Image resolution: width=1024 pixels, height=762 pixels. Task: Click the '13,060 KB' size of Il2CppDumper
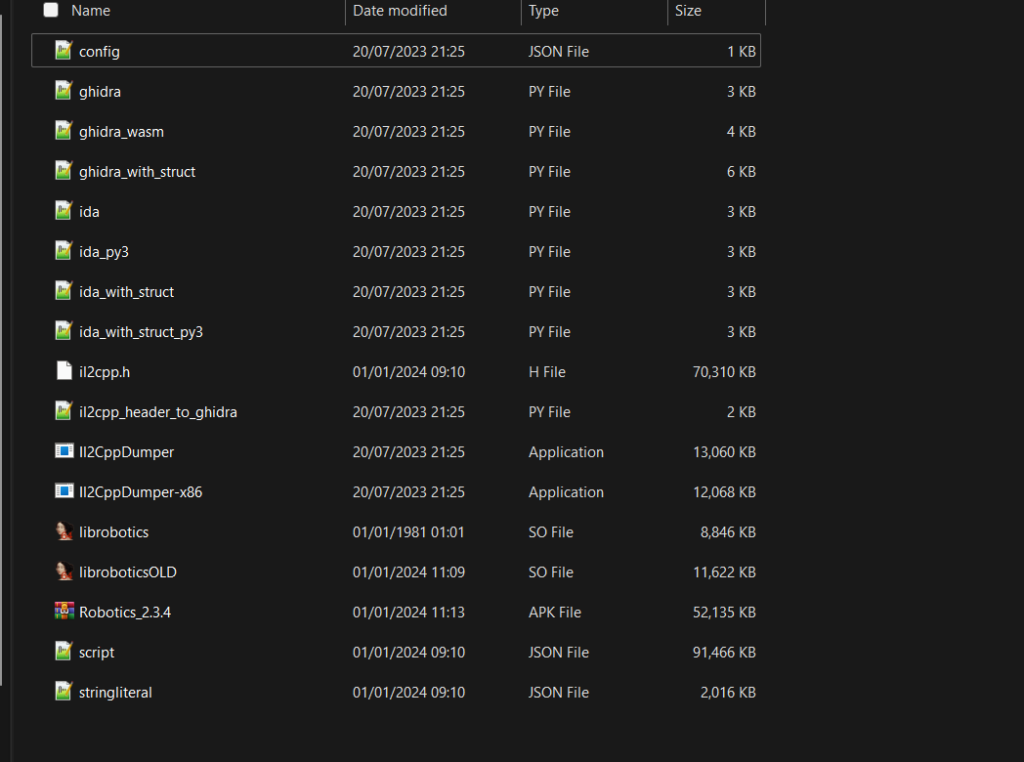tap(724, 452)
